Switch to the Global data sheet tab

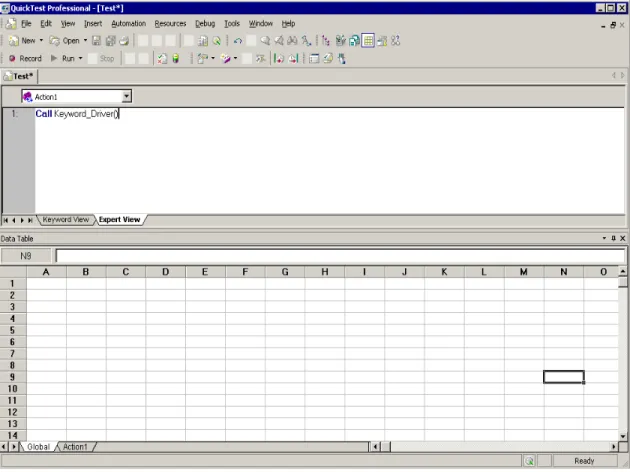(x=39, y=447)
